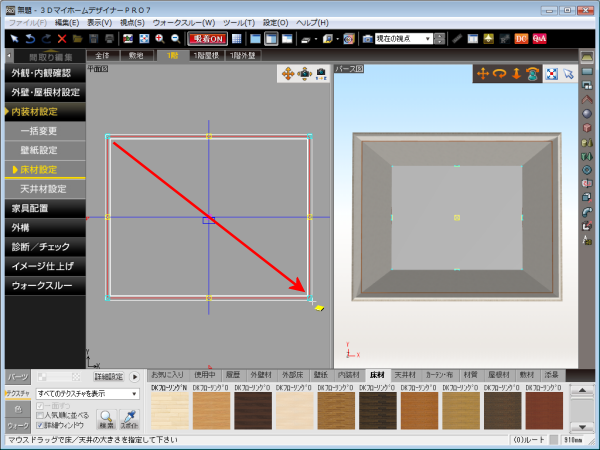Click the zoom-in magnifier toolbar icon
Screen dimensions: 600x450
click(x=159, y=38)
